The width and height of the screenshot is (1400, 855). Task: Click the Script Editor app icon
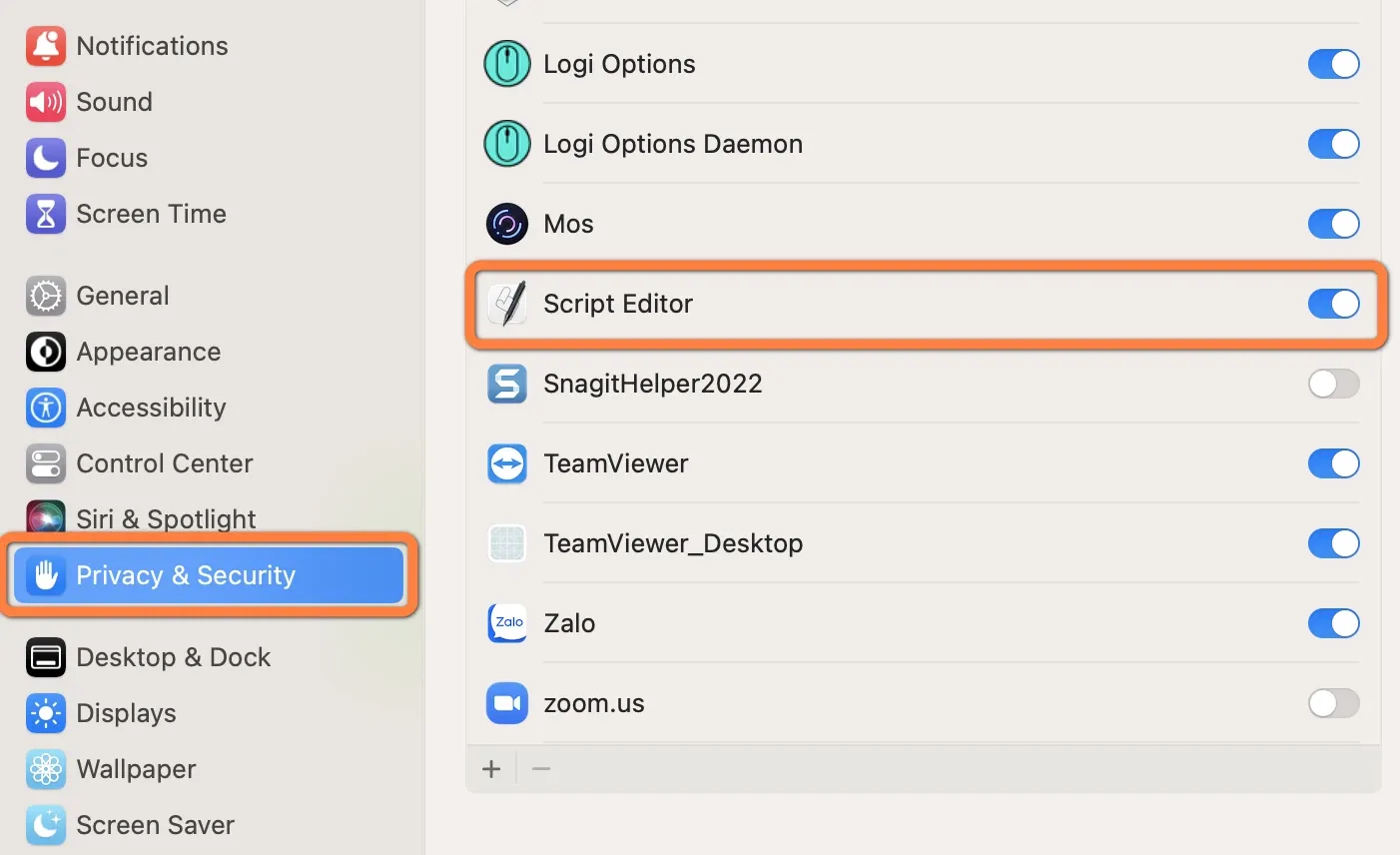[507, 304]
